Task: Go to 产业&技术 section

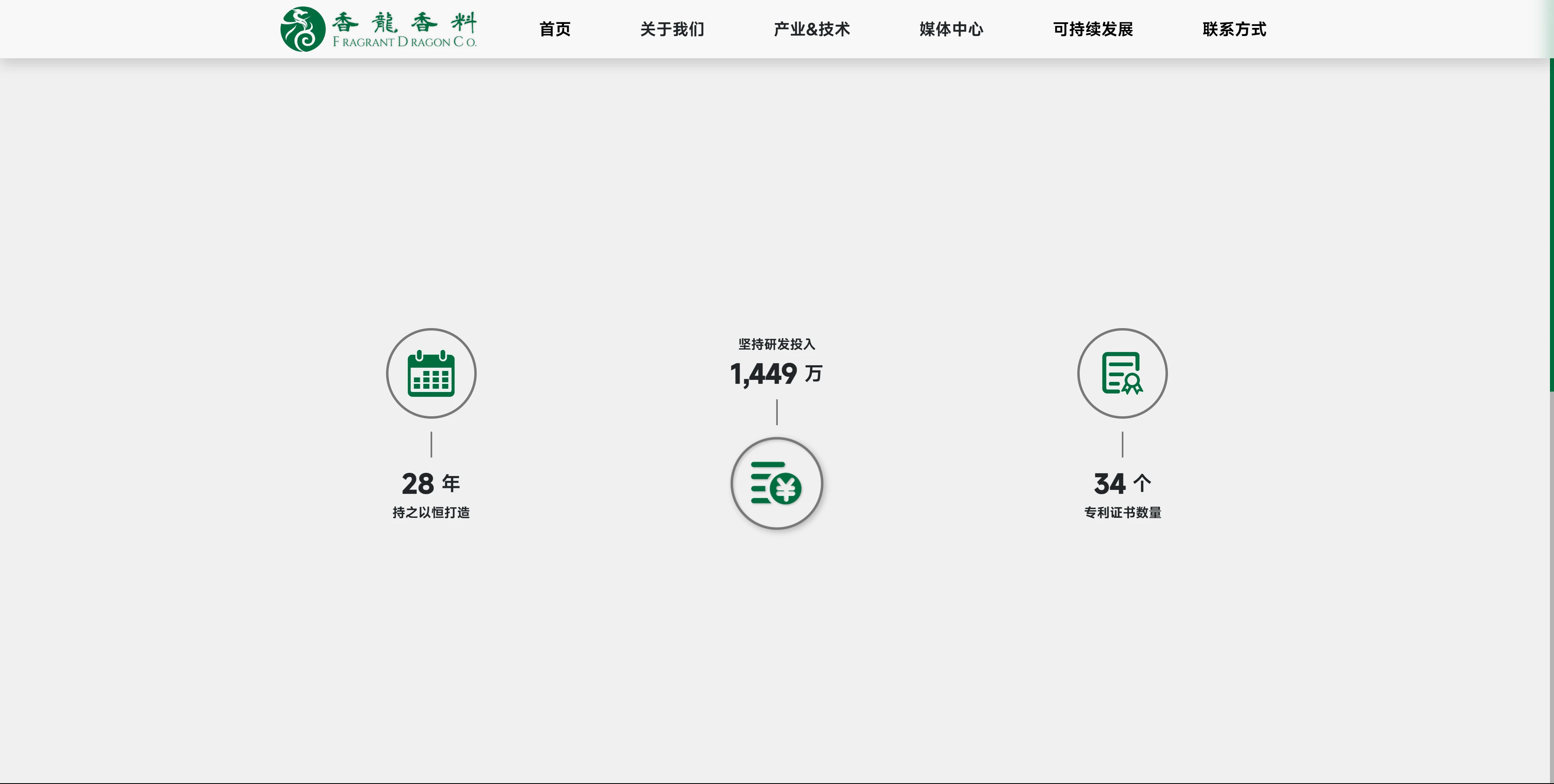Action: tap(811, 29)
